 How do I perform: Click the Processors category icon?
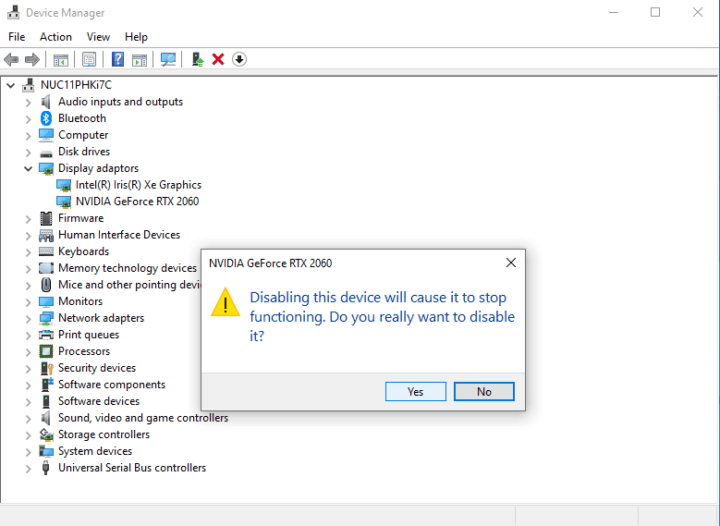46,351
